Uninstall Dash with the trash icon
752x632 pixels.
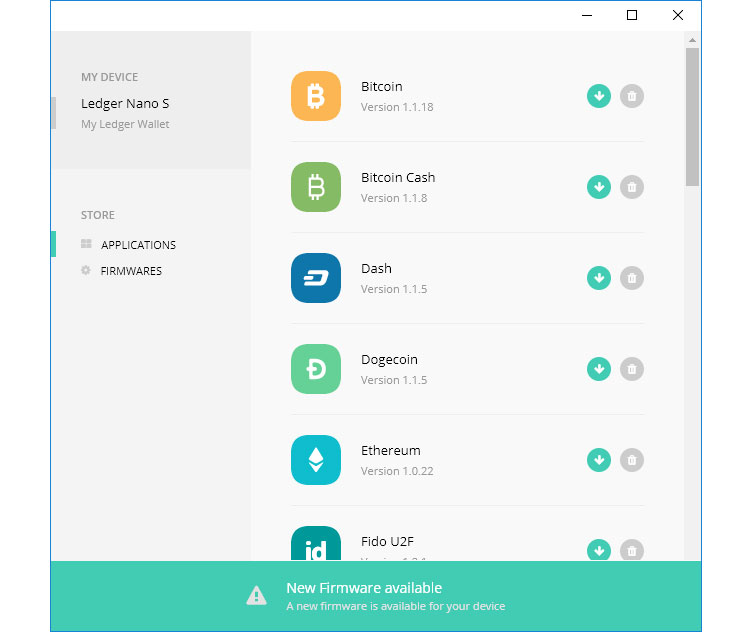coord(632,278)
